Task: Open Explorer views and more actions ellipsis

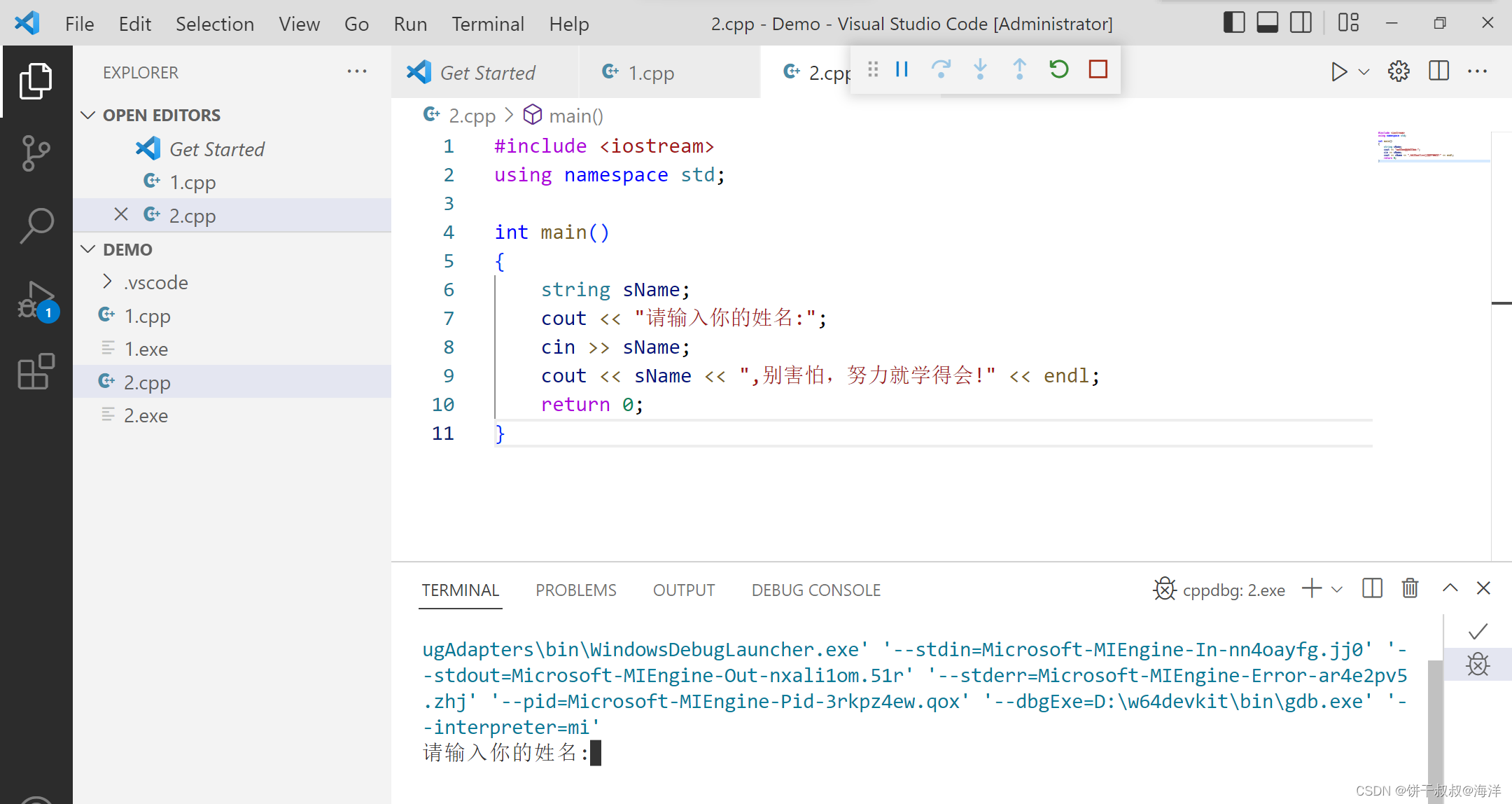Action: tap(357, 71)
